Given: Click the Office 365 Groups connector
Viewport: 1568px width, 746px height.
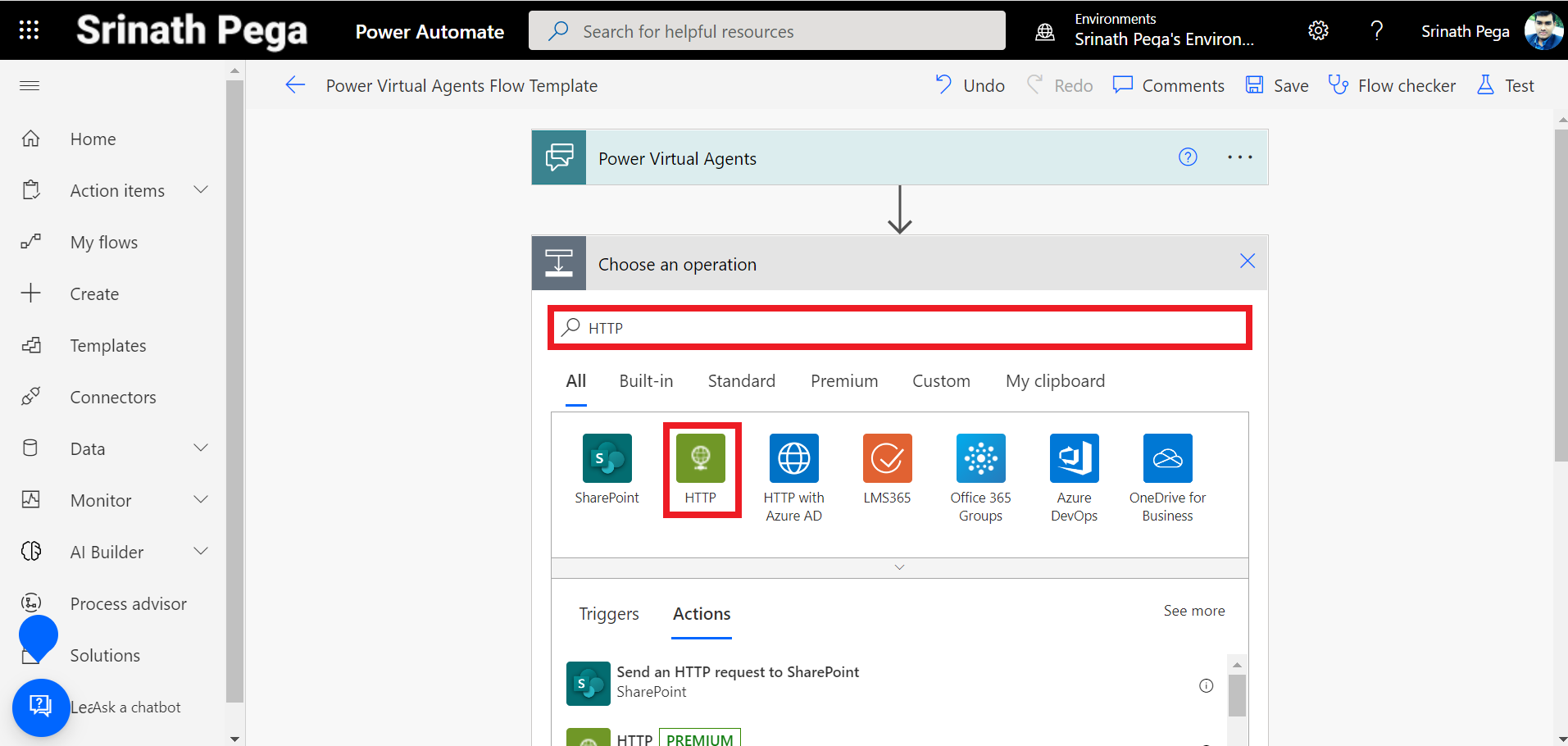Looking at the screenshot, I should [980, 459].
